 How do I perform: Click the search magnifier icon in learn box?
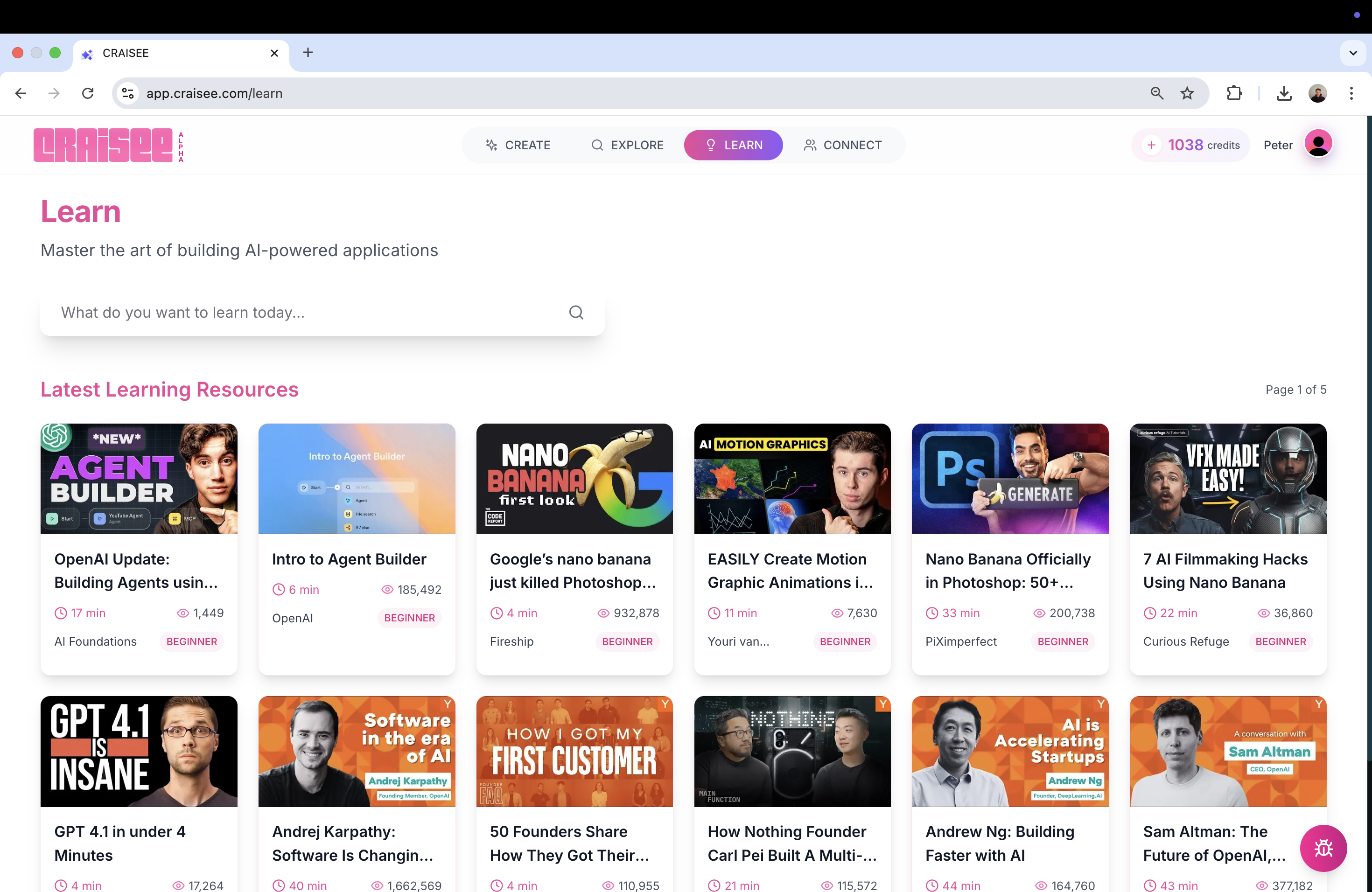click(x=576, y=312)
